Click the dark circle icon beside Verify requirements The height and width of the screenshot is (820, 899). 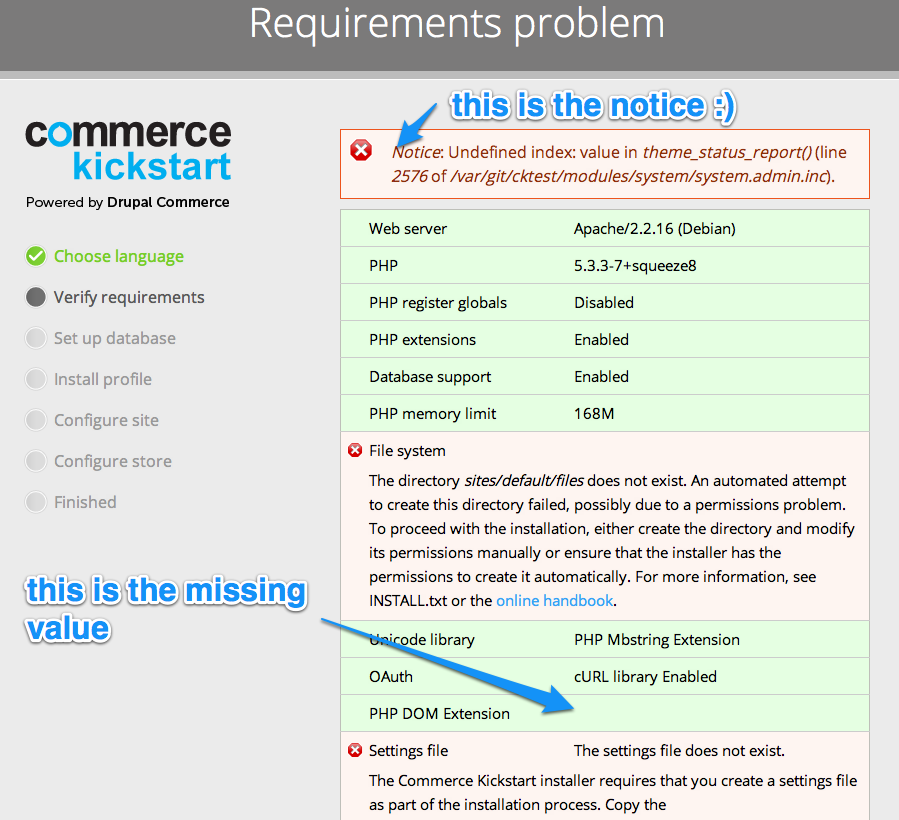[36, 297]
